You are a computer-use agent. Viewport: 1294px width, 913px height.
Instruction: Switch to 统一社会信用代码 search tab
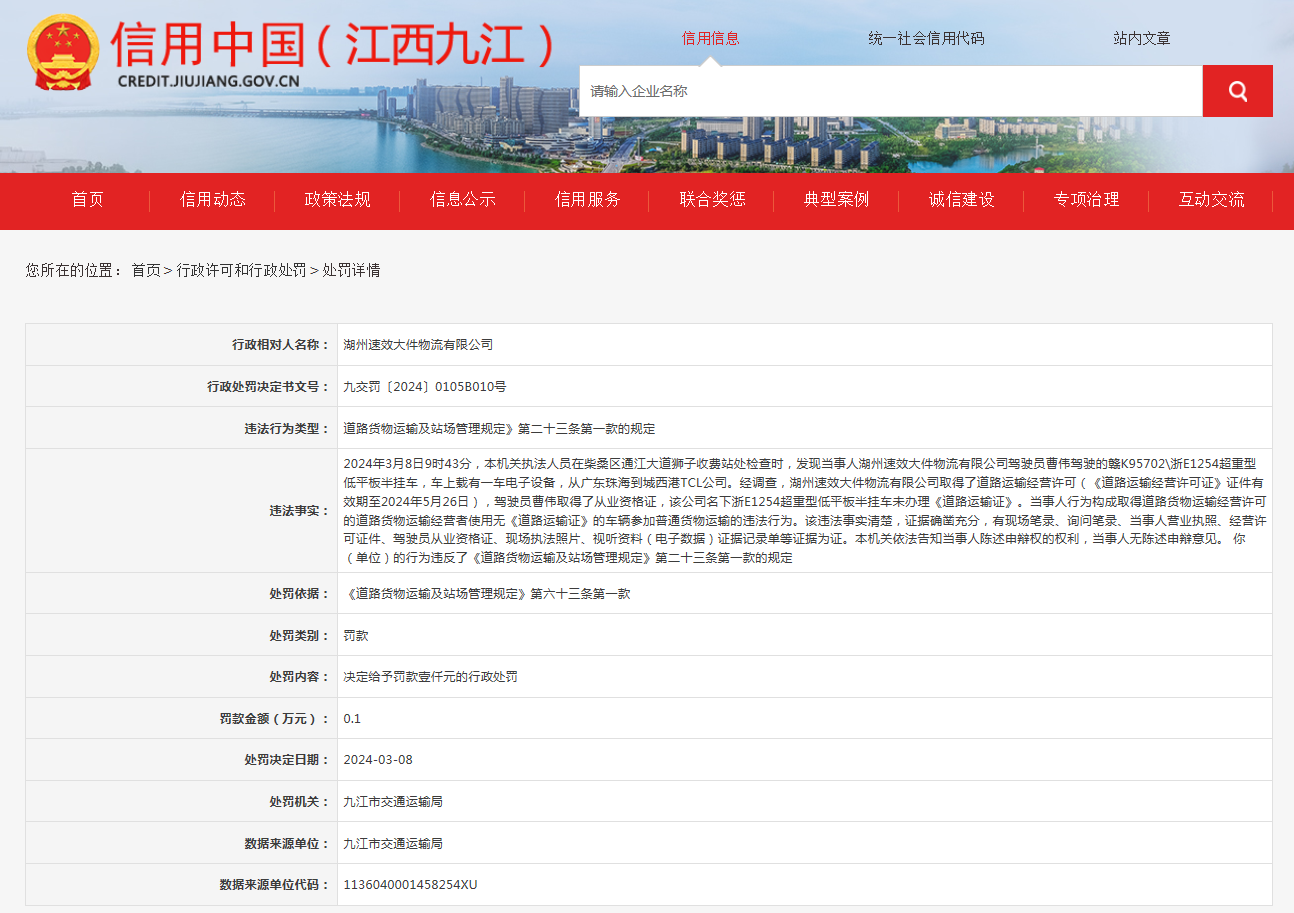926,38
